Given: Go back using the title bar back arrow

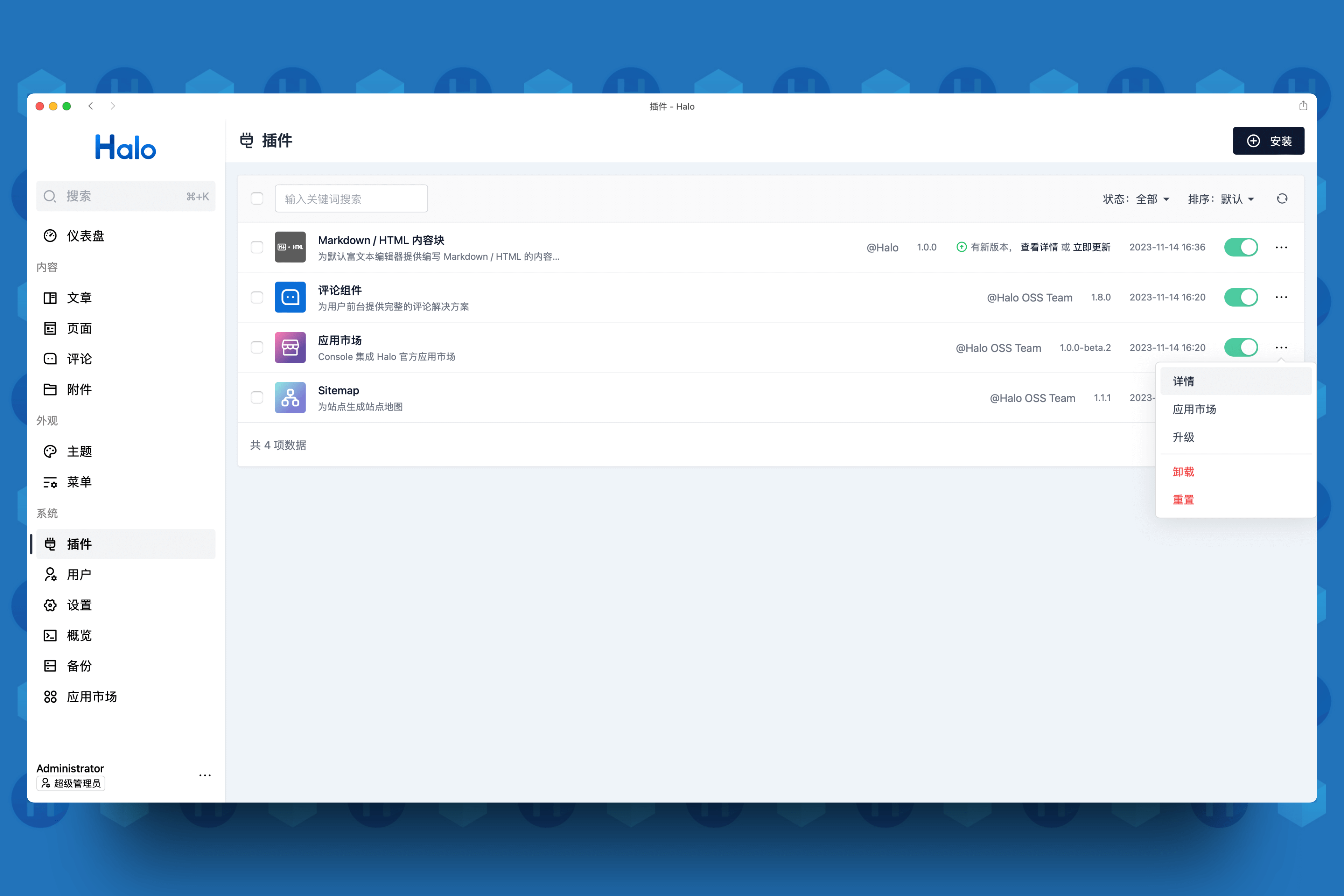Looking at the screenshot, I should [91, 106].
